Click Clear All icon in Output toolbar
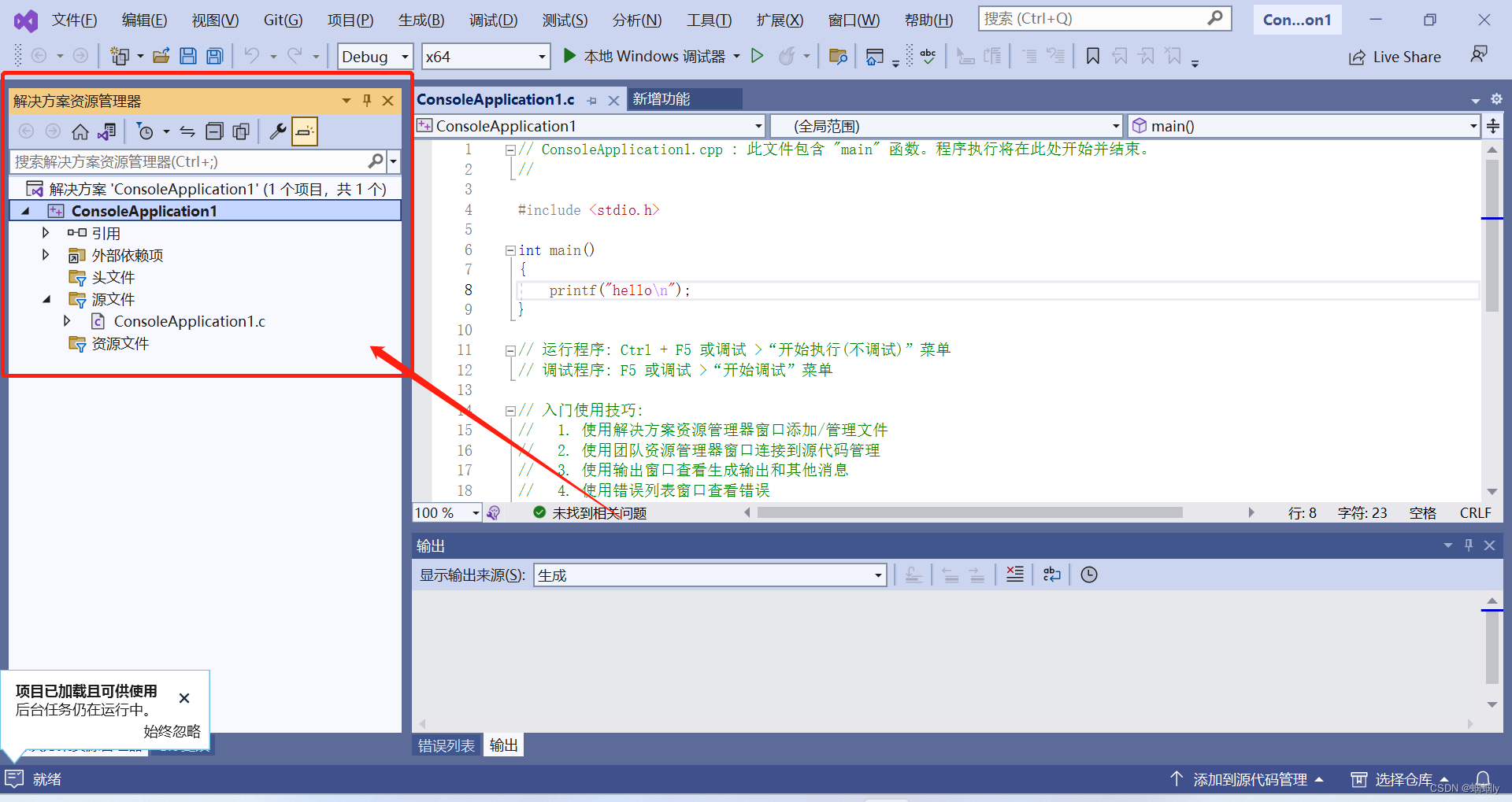 coord(1015,575)
